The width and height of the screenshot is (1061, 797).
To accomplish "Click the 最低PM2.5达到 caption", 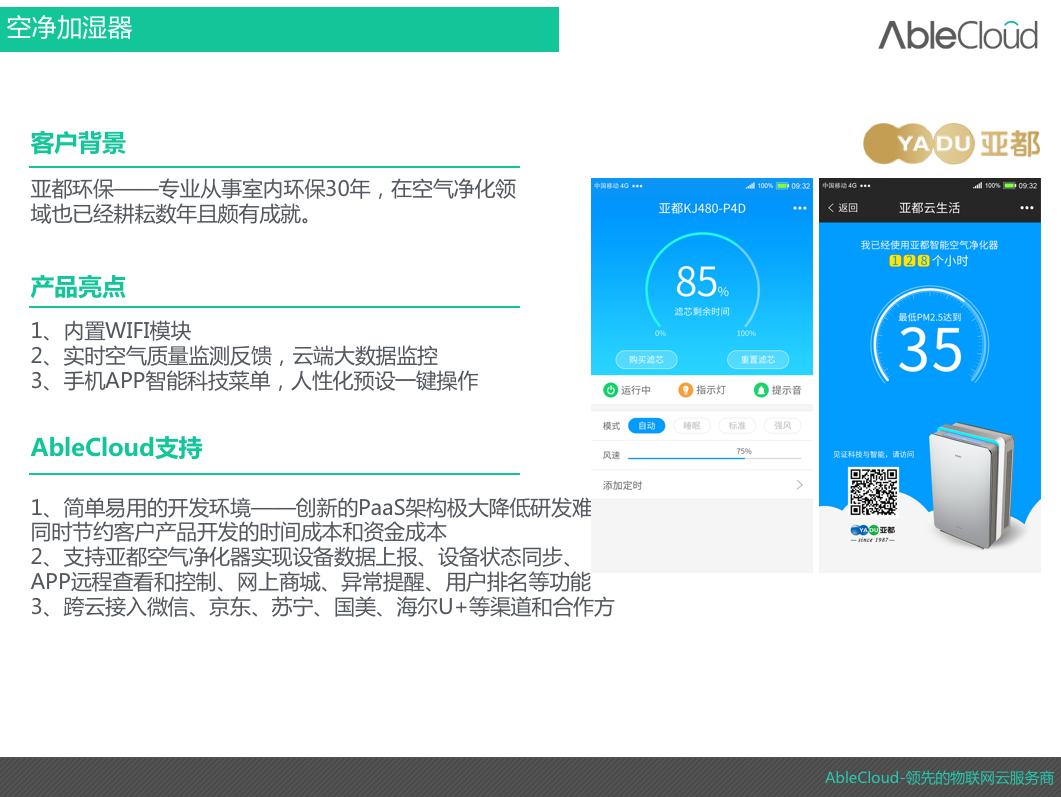I will click(x=930, y=317).
